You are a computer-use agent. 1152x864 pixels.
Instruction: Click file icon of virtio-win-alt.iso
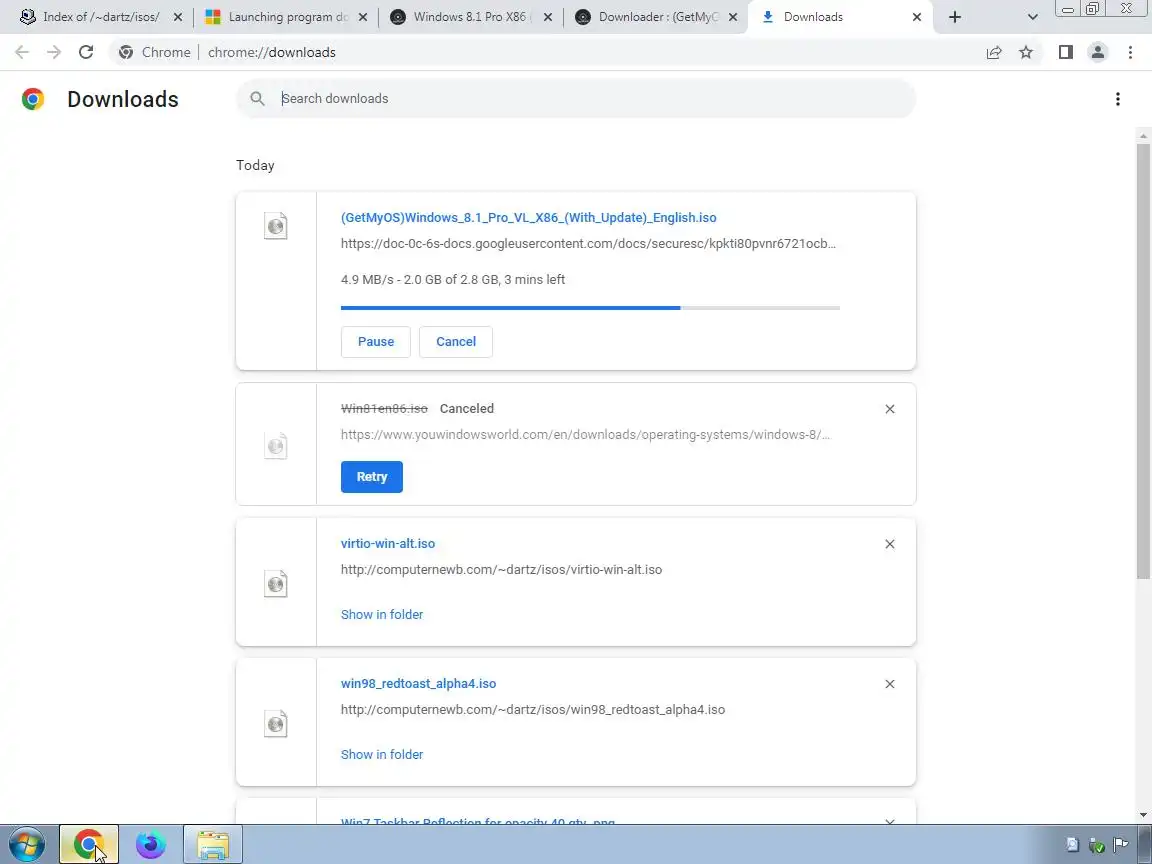276,584
